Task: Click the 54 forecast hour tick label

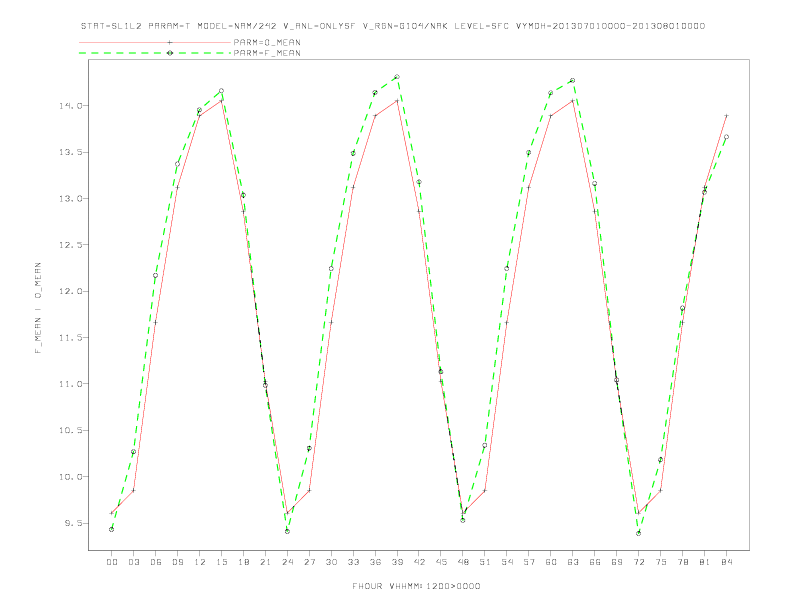Action: [507, 562]
